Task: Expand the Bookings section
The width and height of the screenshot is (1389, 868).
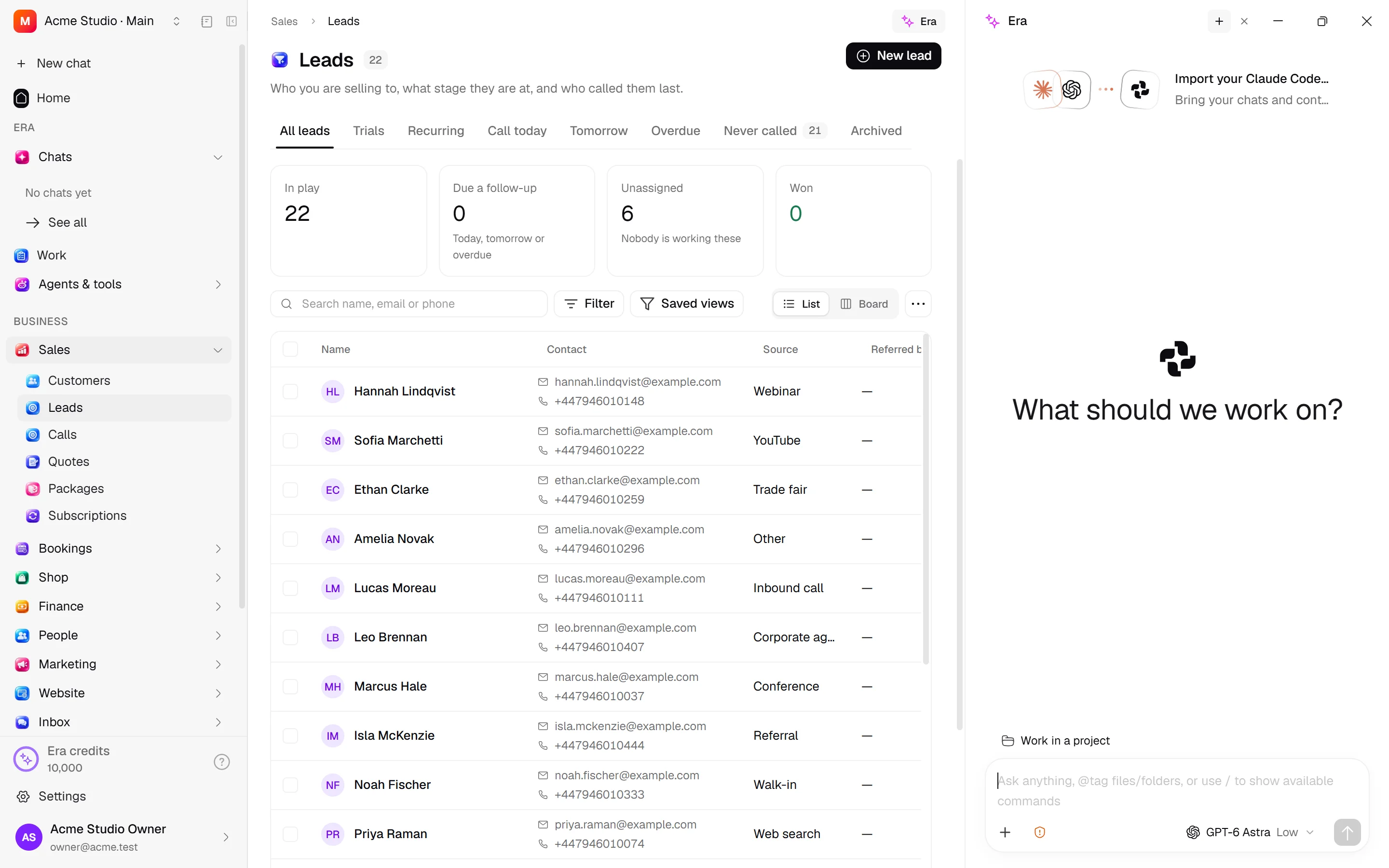Action: pos(118,548)
